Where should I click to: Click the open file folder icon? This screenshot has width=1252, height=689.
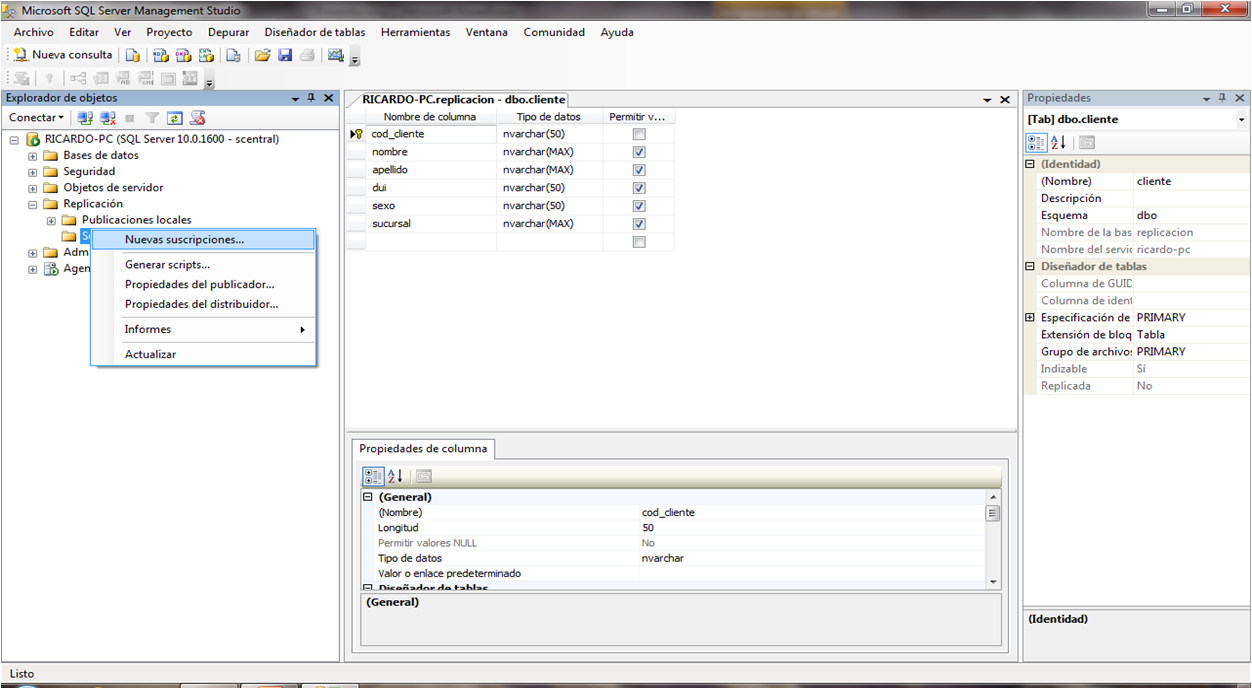click(263, 55)
